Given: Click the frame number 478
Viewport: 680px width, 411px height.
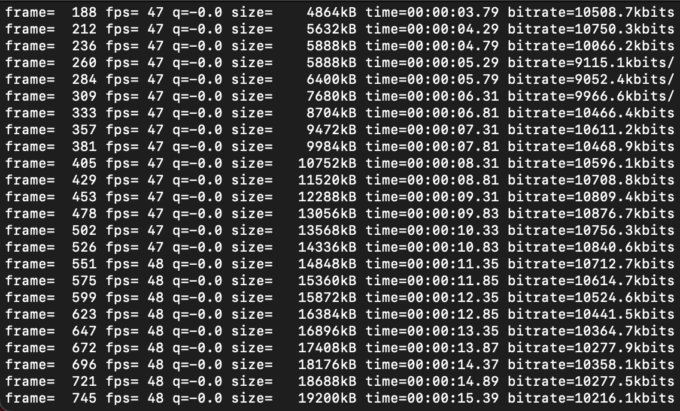Looking at the screenshot, I should click(84, 214).
